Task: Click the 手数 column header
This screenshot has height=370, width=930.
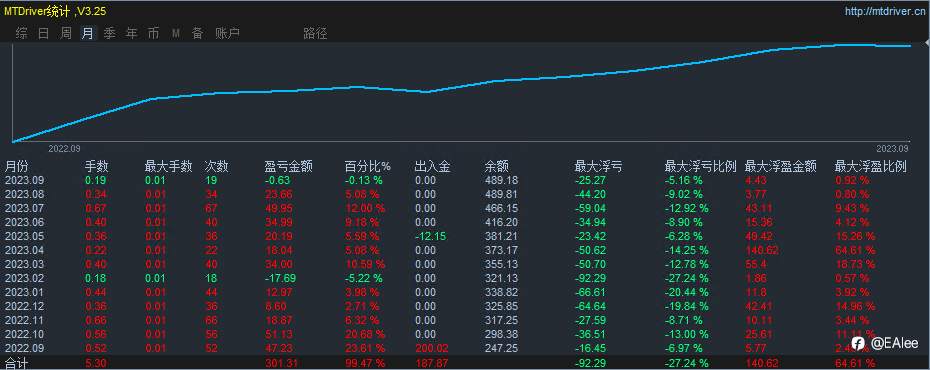Action: (x=97, y=167)
